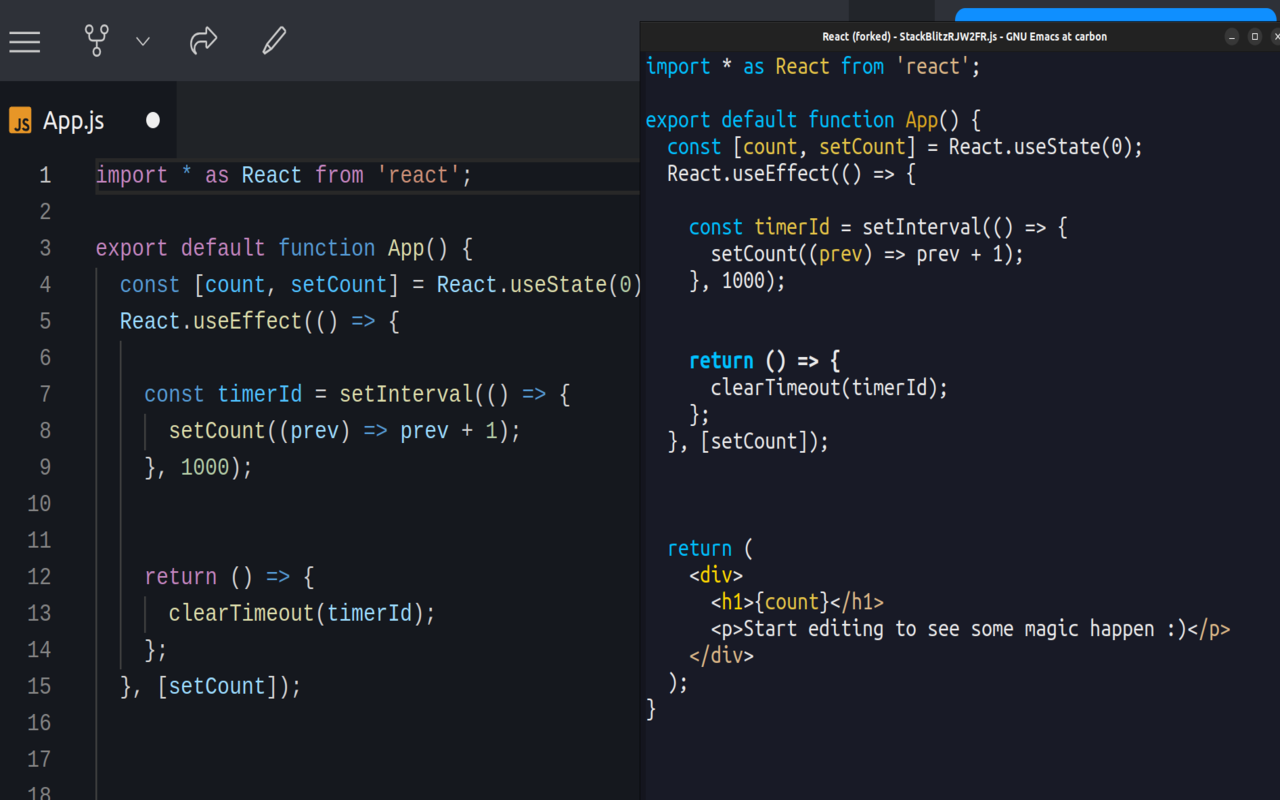Click line number 15 in StackBlitz gutter
This screenshot has width=1280, height=800.
[x=39, y=686]
